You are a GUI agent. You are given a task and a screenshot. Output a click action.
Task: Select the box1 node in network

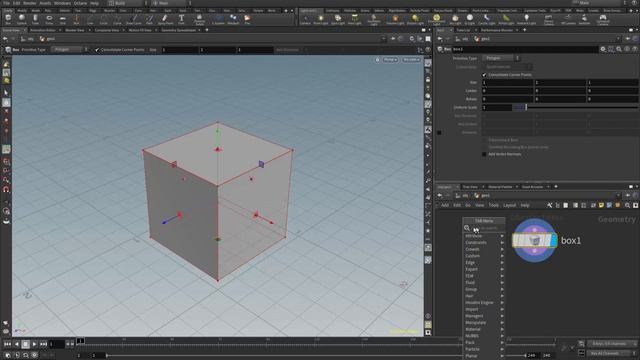534,240
